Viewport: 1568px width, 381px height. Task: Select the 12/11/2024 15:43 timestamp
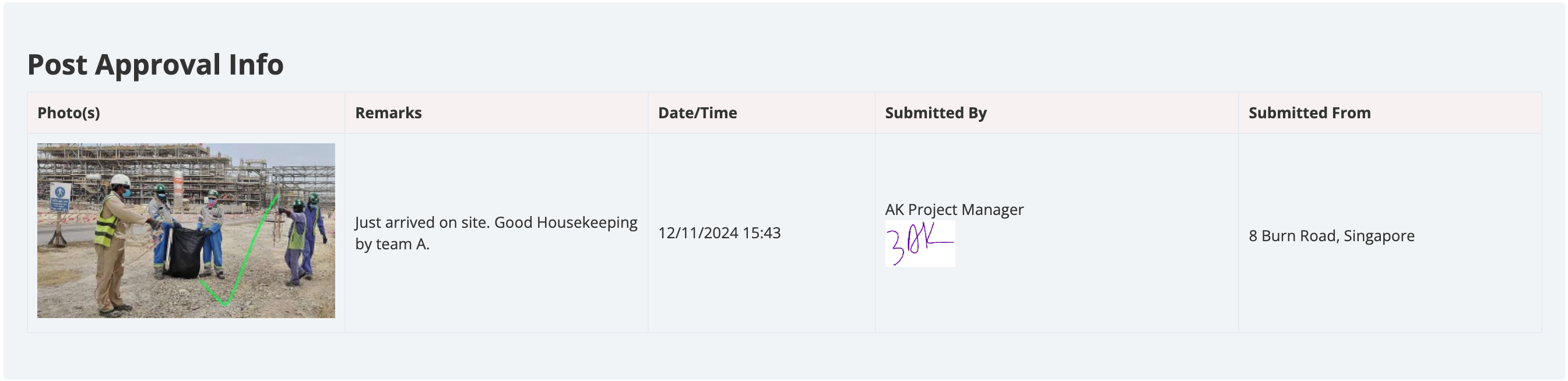pos(719,233)
